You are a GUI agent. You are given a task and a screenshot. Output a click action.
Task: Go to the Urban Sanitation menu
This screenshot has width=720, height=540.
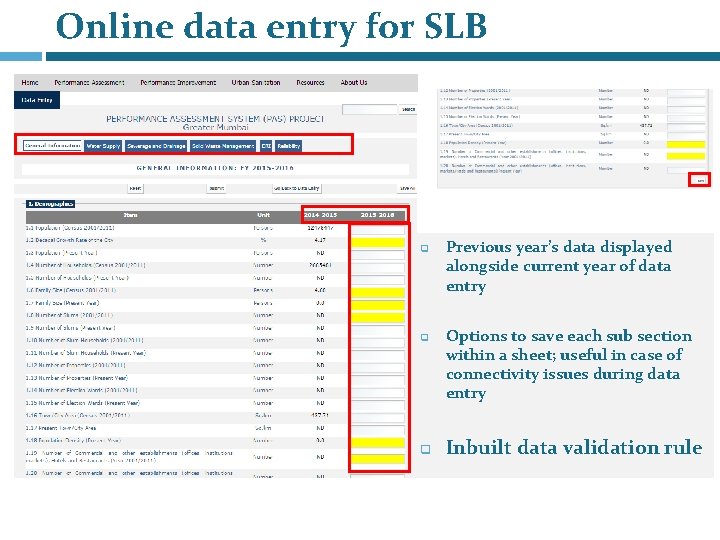256,83
